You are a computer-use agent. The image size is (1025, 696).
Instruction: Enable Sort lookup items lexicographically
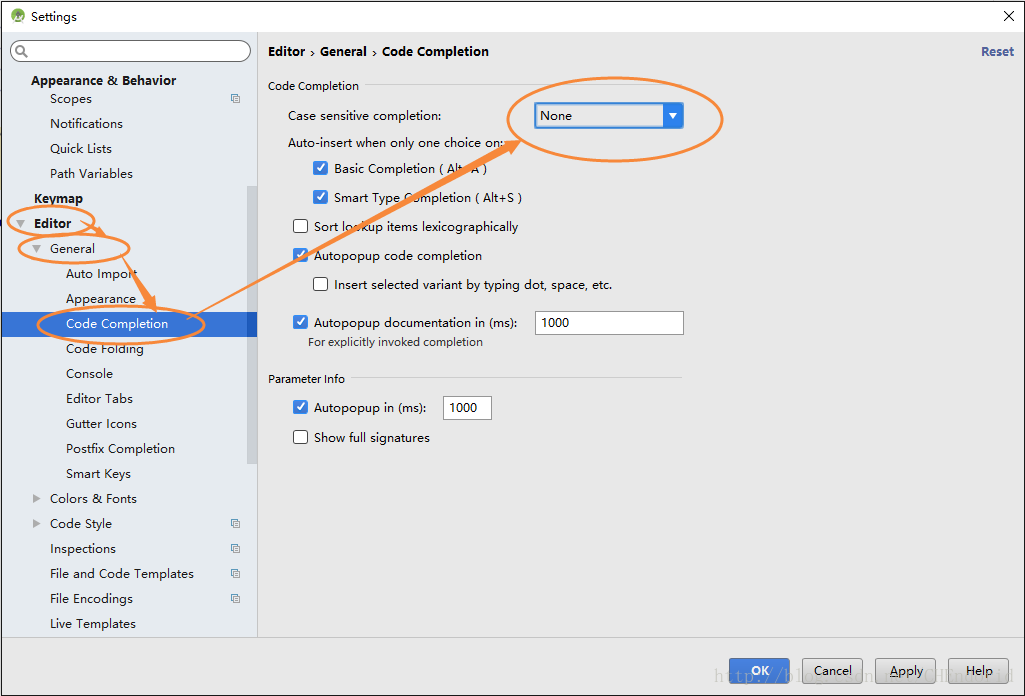pos(300,227)
